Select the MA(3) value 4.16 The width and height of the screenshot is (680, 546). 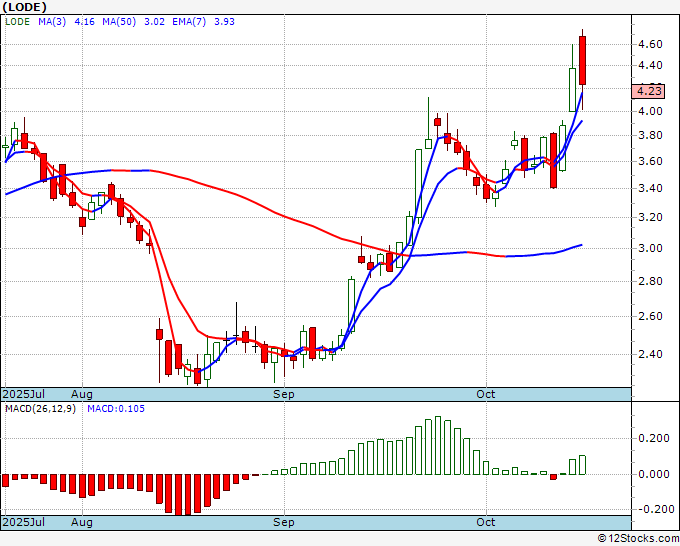[x=84, y=22]
